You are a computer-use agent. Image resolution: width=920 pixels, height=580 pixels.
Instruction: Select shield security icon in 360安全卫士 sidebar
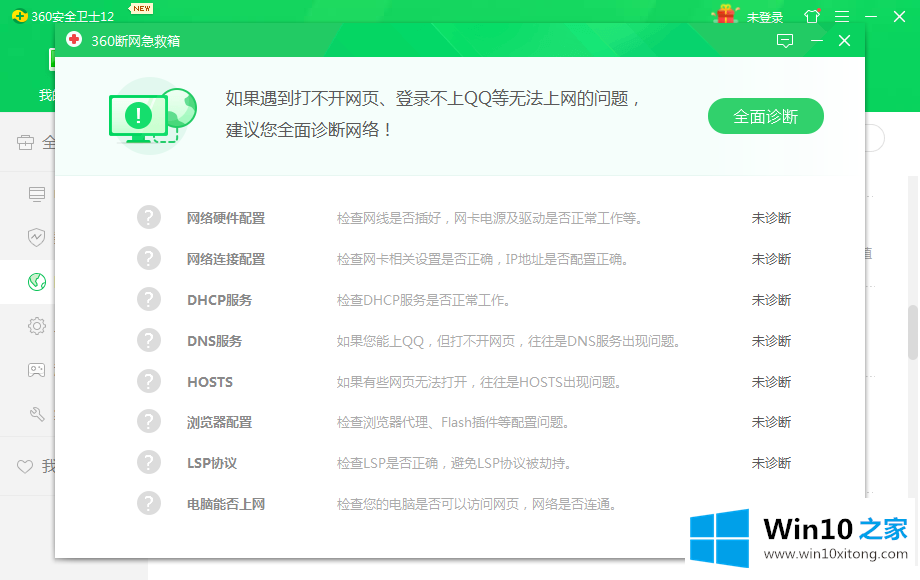coord(36,237)
